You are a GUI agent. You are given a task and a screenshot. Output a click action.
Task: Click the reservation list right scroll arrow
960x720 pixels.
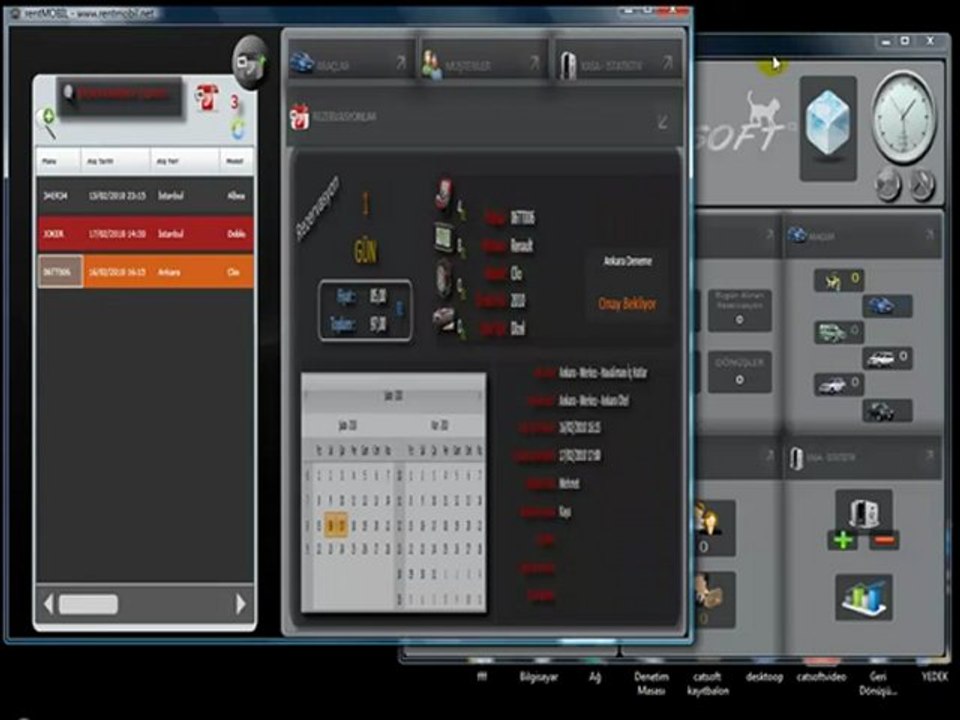(241, 604)
